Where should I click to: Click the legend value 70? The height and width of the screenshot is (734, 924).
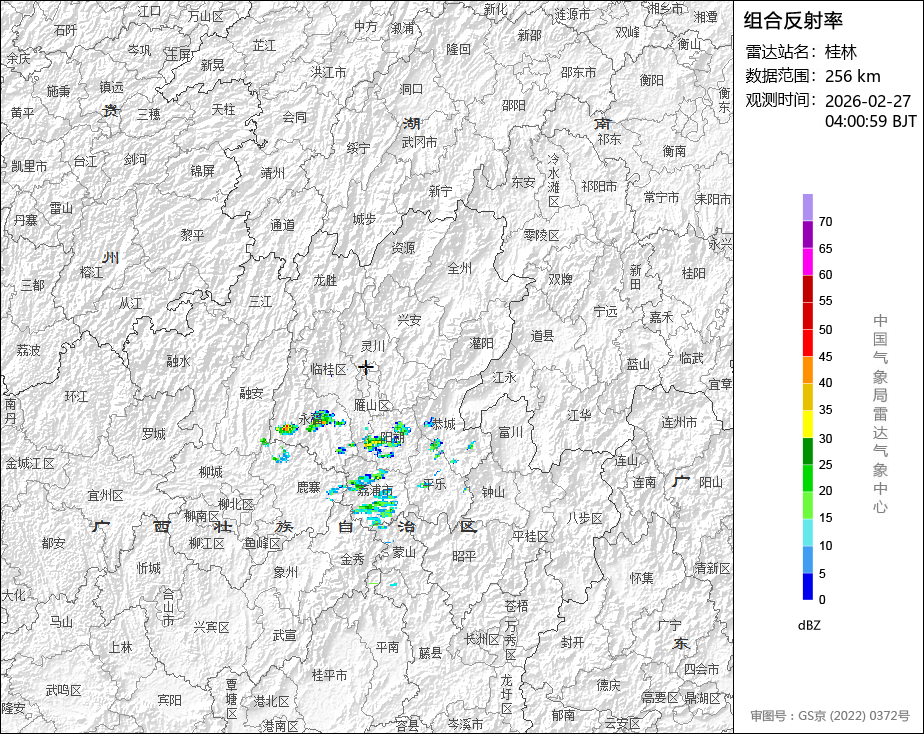click(x=826, y=222)
